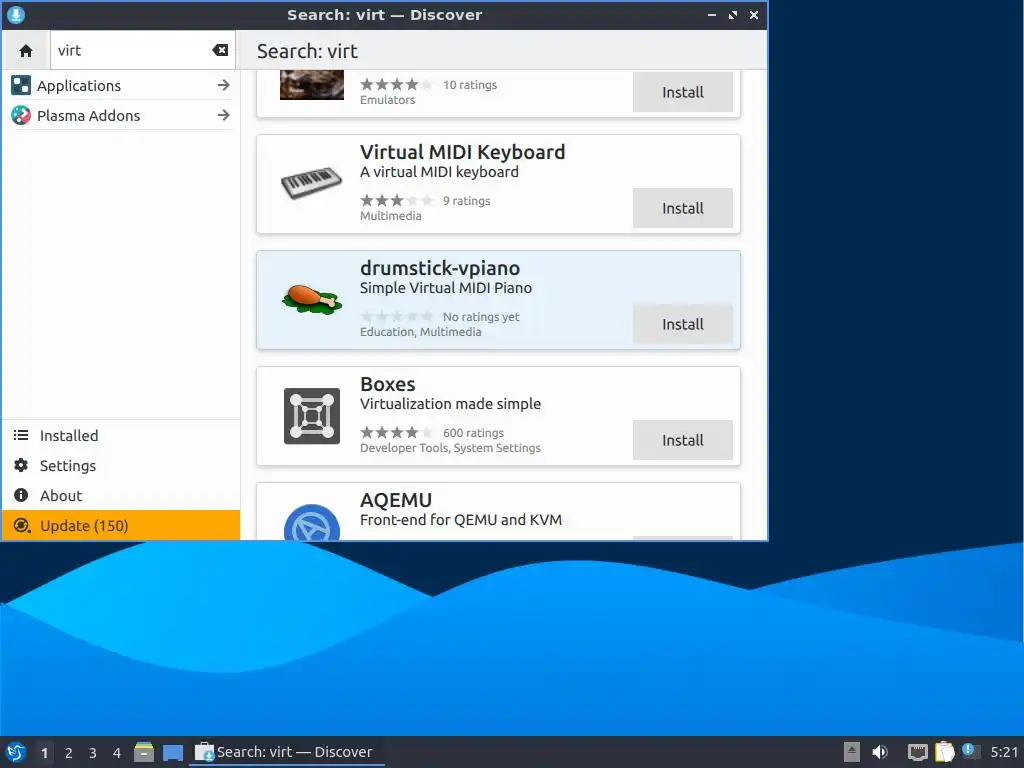The width and height of the screenshot is (1024, 768).
Task: Open the Installed list
Action: tap(121, 436)
